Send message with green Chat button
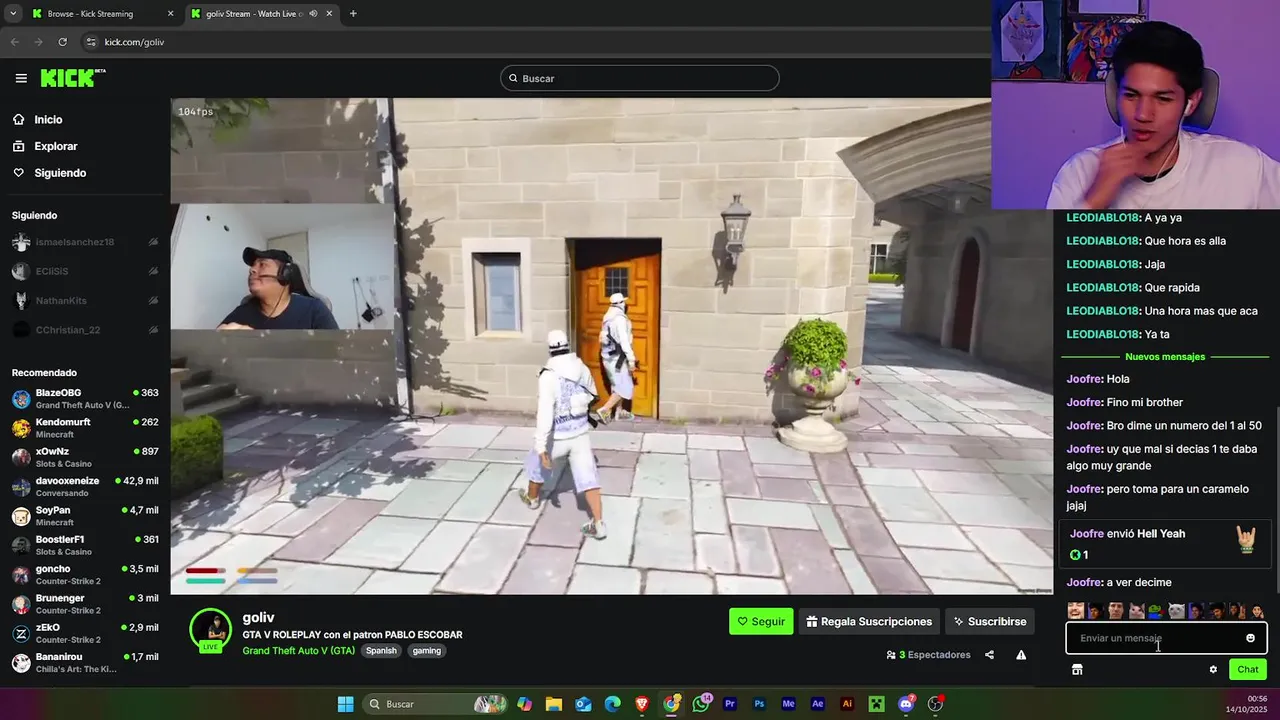The height and width of the screenshot is (720, 1280). 1248,670
